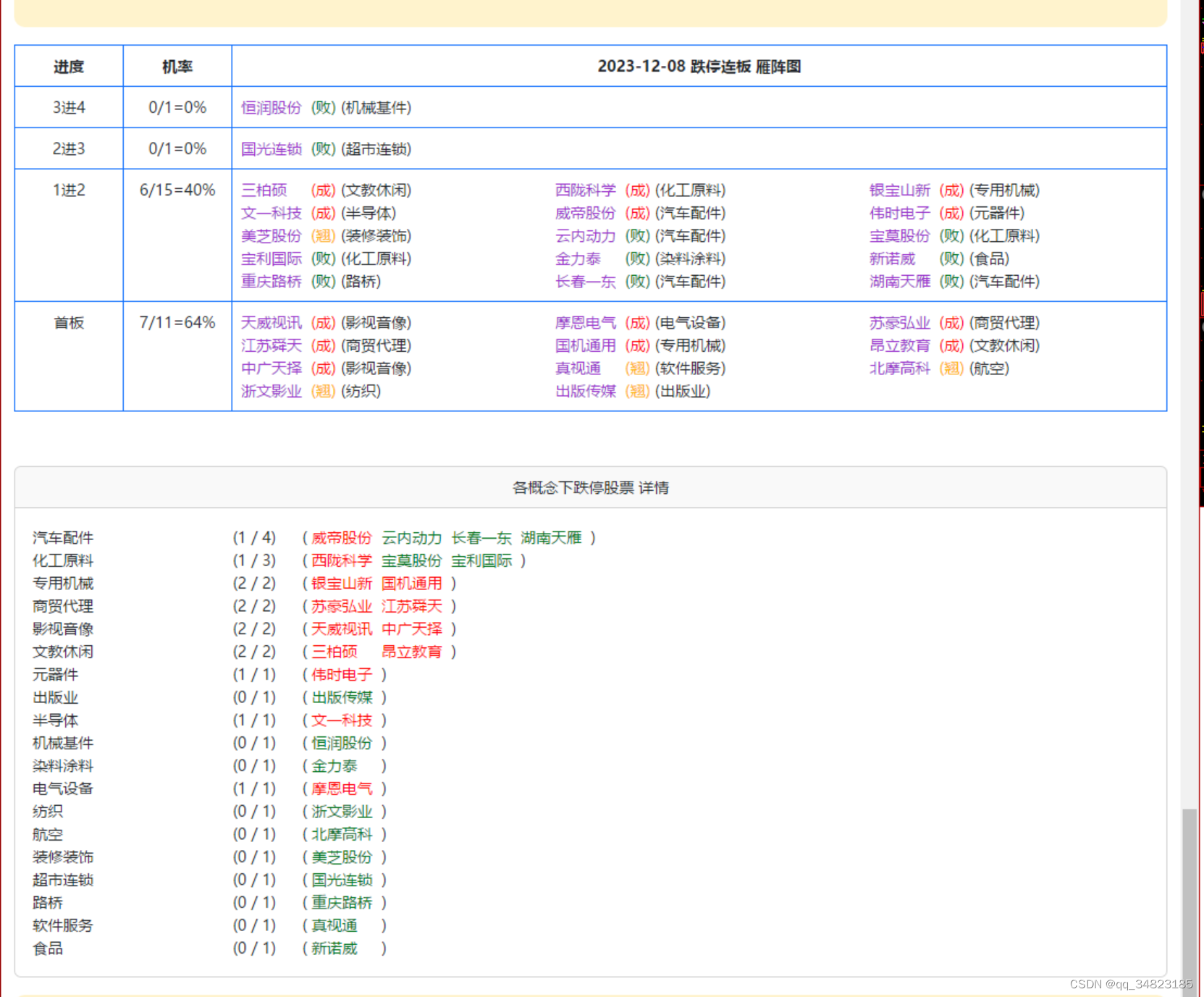Open 文一科技 stock link in table
1204x997 pixels.
click(x=271, y=214)
